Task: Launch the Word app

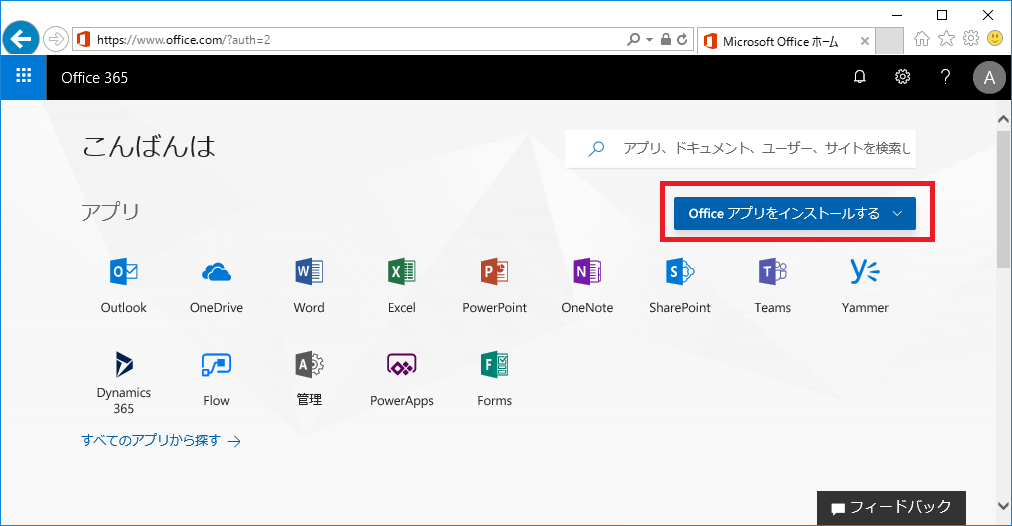Action: [309, 285]
